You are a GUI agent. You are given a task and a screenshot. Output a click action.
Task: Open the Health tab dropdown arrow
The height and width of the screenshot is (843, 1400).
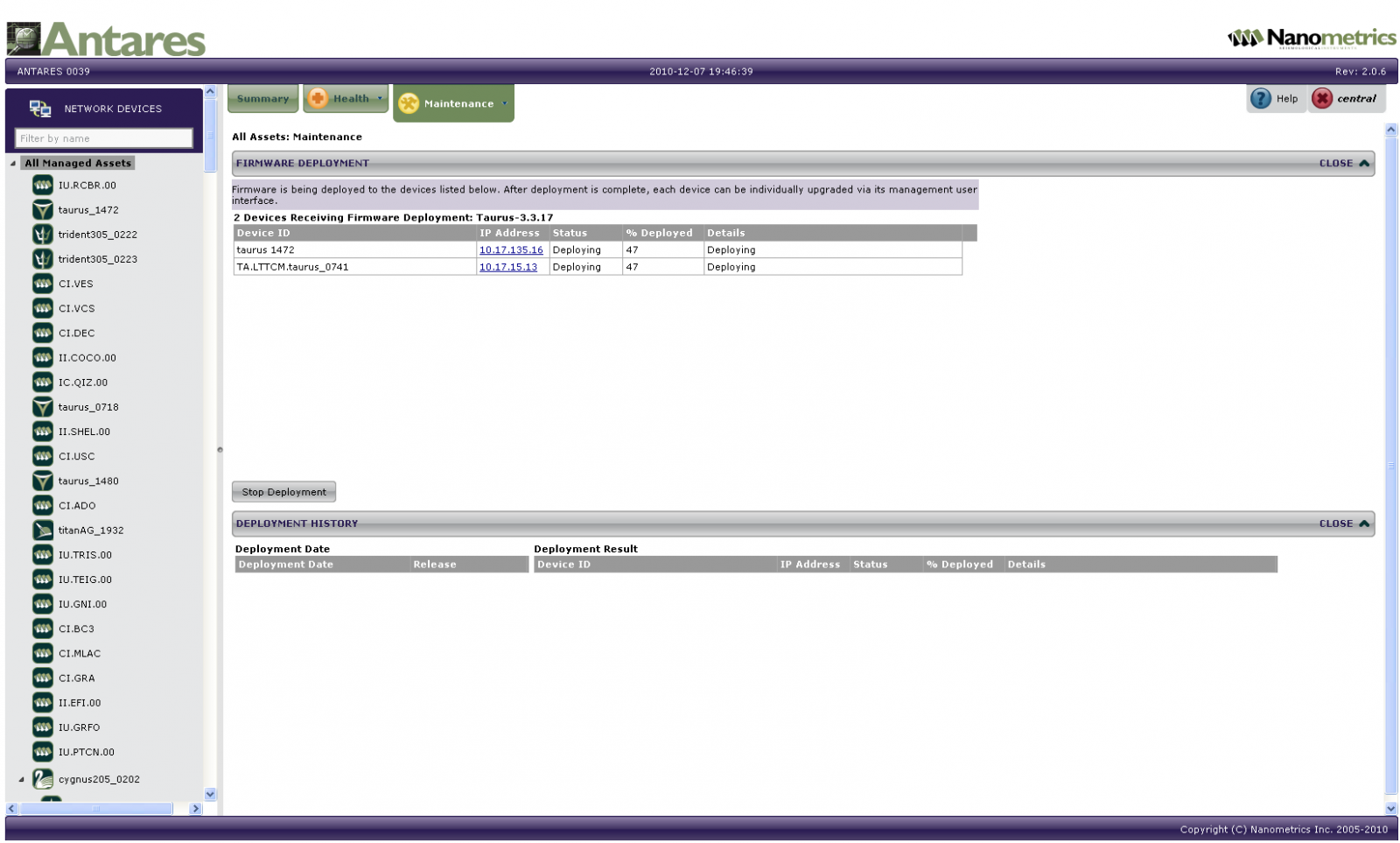380,98
